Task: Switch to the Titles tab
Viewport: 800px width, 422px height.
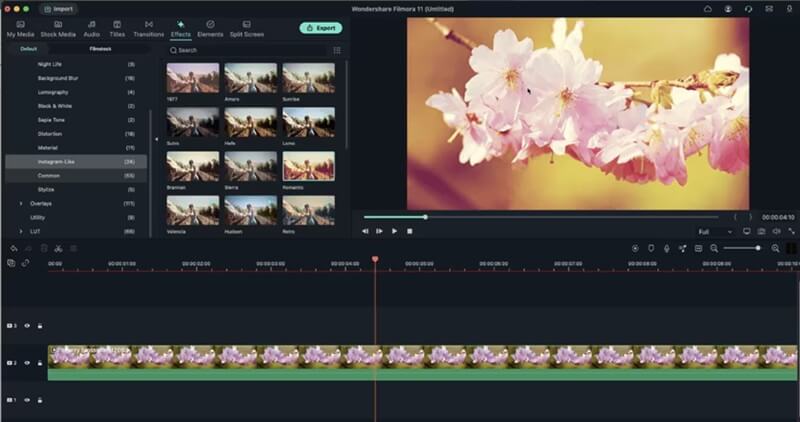Action: tap(117, 29)
